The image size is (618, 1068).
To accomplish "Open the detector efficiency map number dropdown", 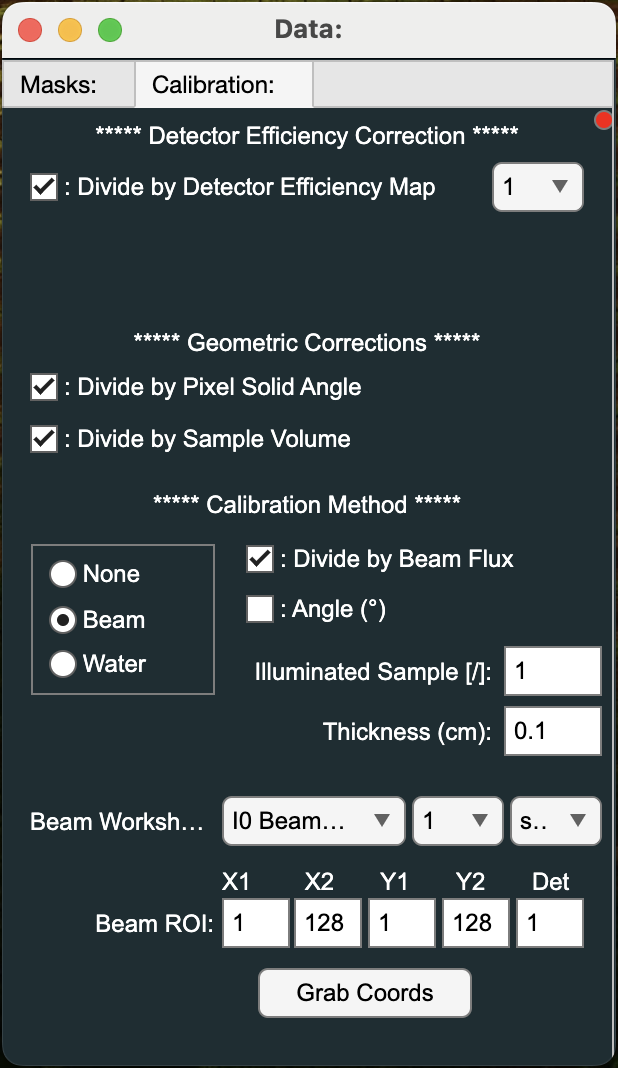I will [x=537, y=187].
